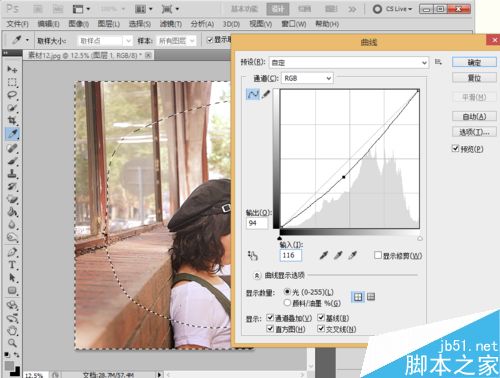
Task: Open the 图像(I) menu
Action: pyautogui.click(x=78, y=24)
